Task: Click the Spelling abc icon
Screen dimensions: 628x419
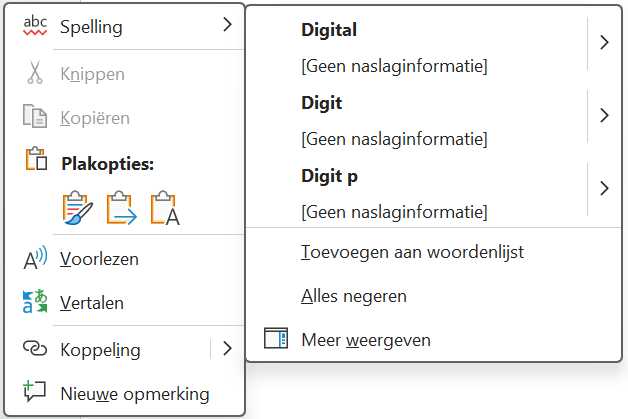Action: coord(35,26)
